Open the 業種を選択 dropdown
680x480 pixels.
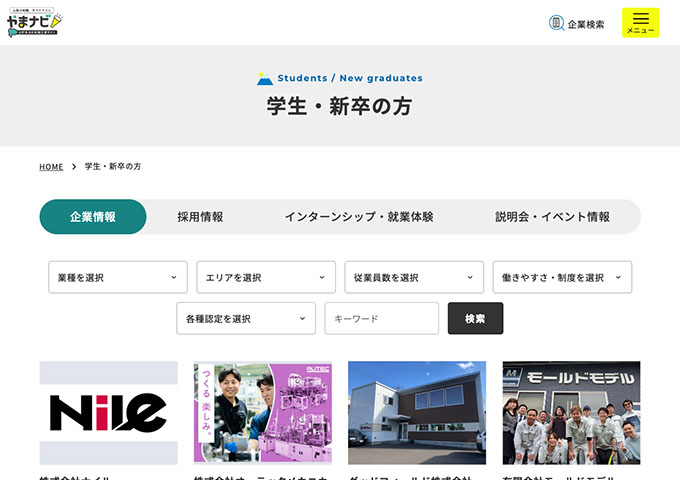pyautogui.click(x=118, y=277)
